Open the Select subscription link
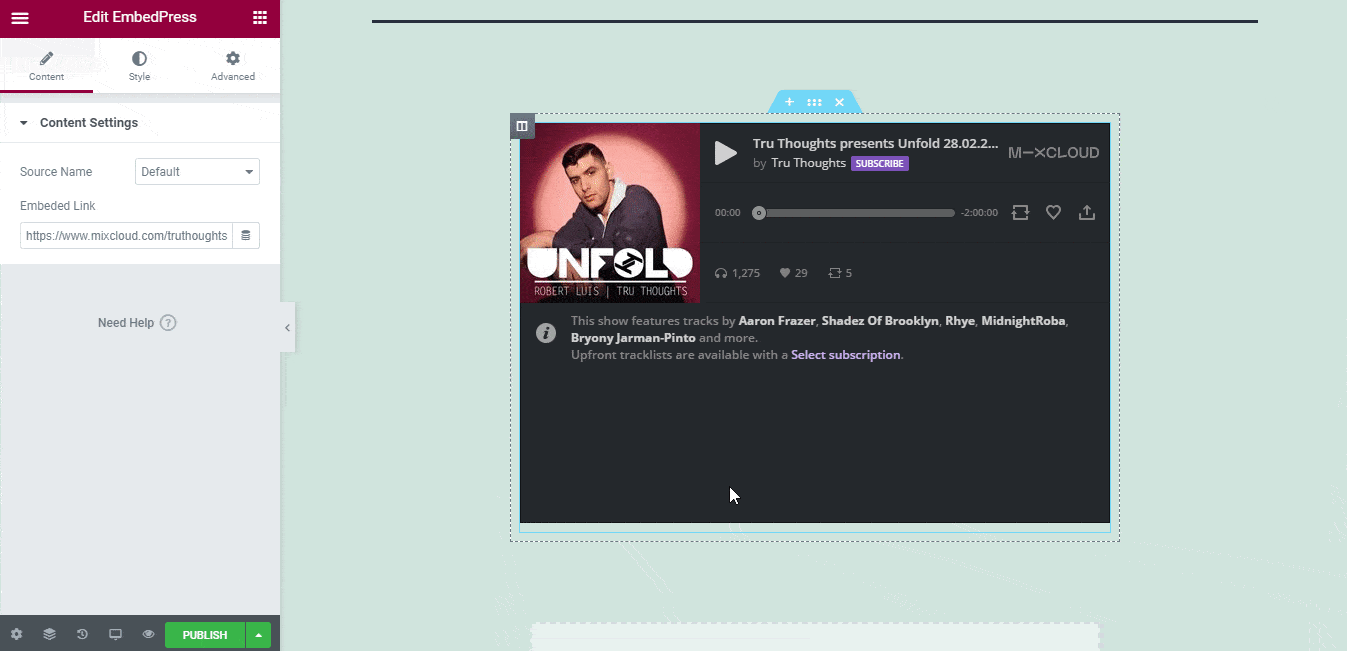The height and width of the screenshot is (651, 1347). point(846,355)
